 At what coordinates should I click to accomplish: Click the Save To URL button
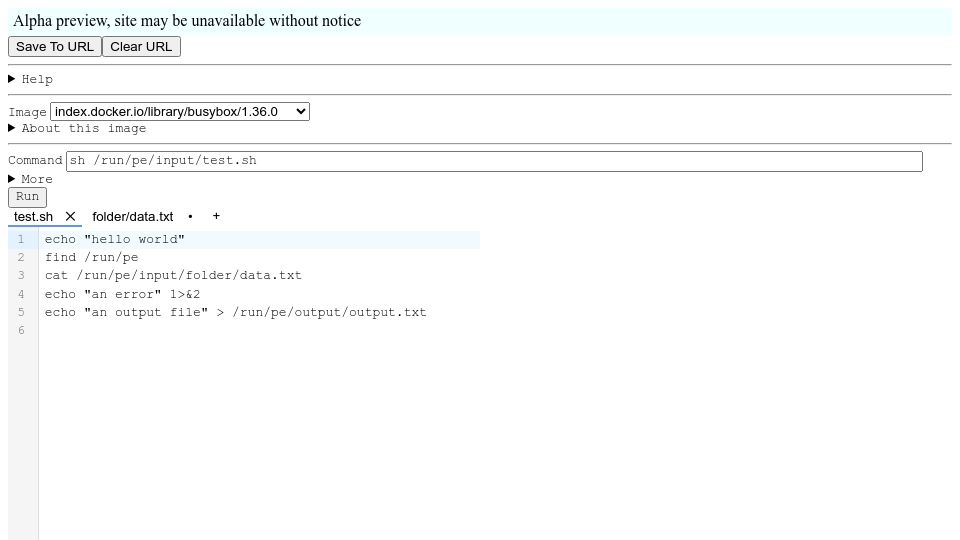54,47
